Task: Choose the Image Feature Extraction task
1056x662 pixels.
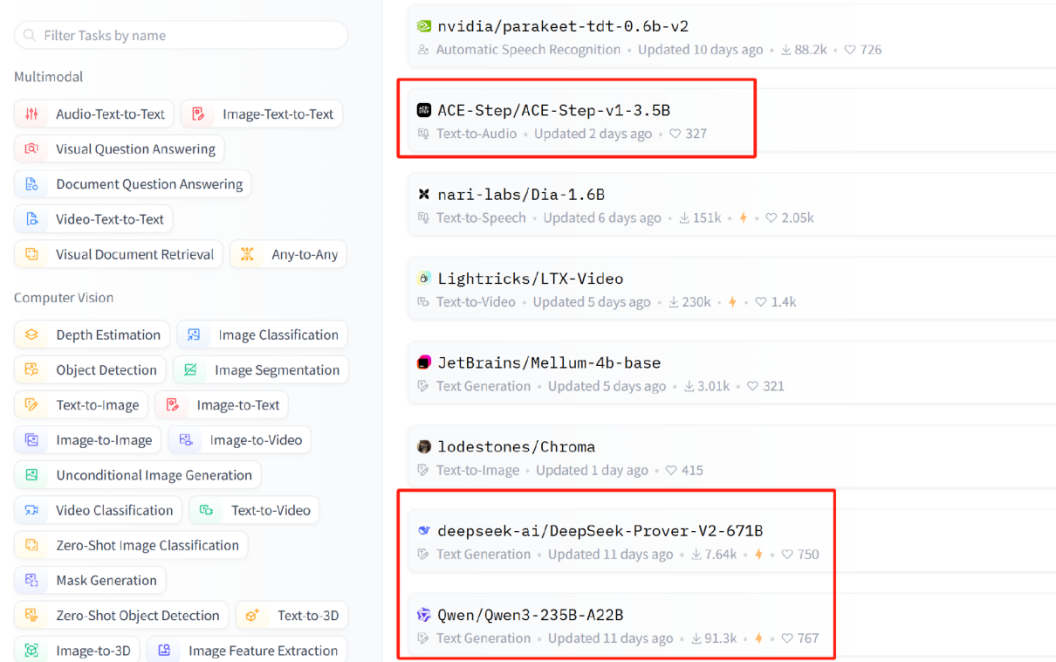Action: [246, 650]
